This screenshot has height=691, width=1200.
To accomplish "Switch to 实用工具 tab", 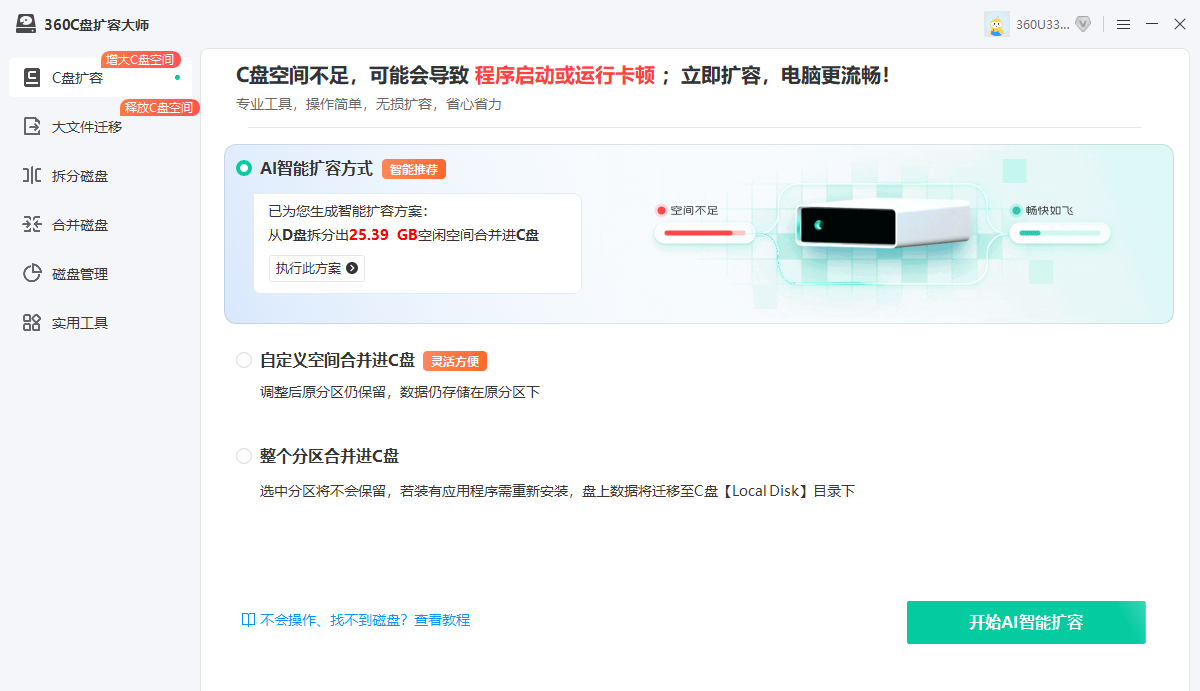I will pos(100,323).
